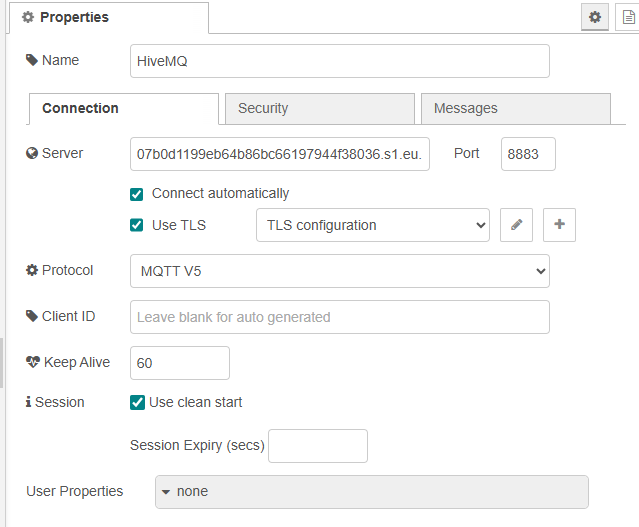Open the description document icon
639x527 pixels.
pyautogui.click(x=628, y=17)
